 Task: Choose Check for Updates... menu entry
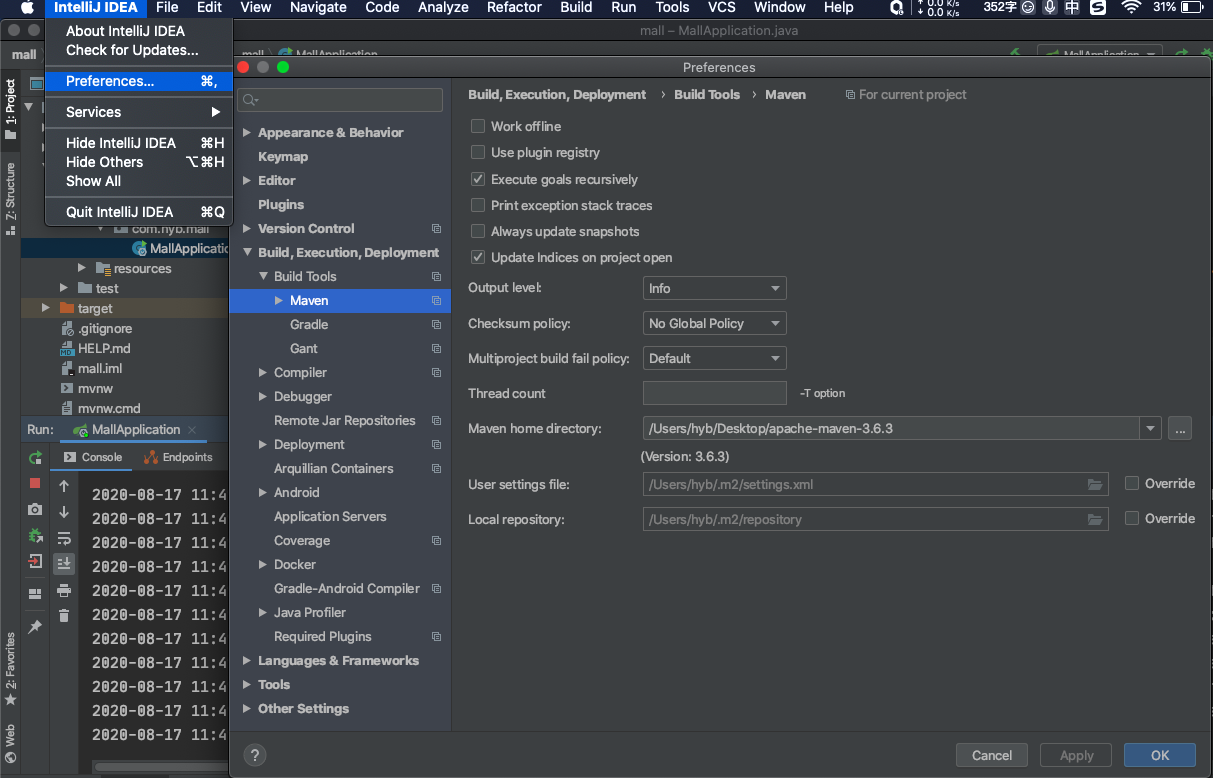pos(139,50)
